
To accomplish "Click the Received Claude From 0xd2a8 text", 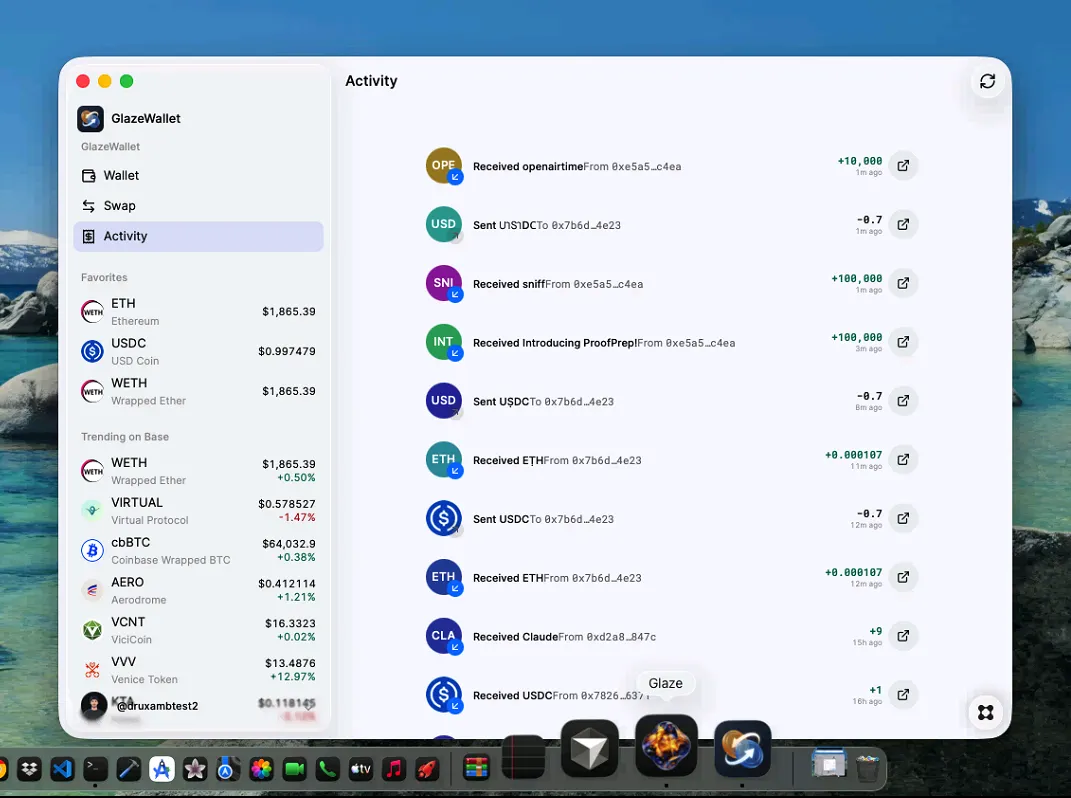I will (564, 637).
